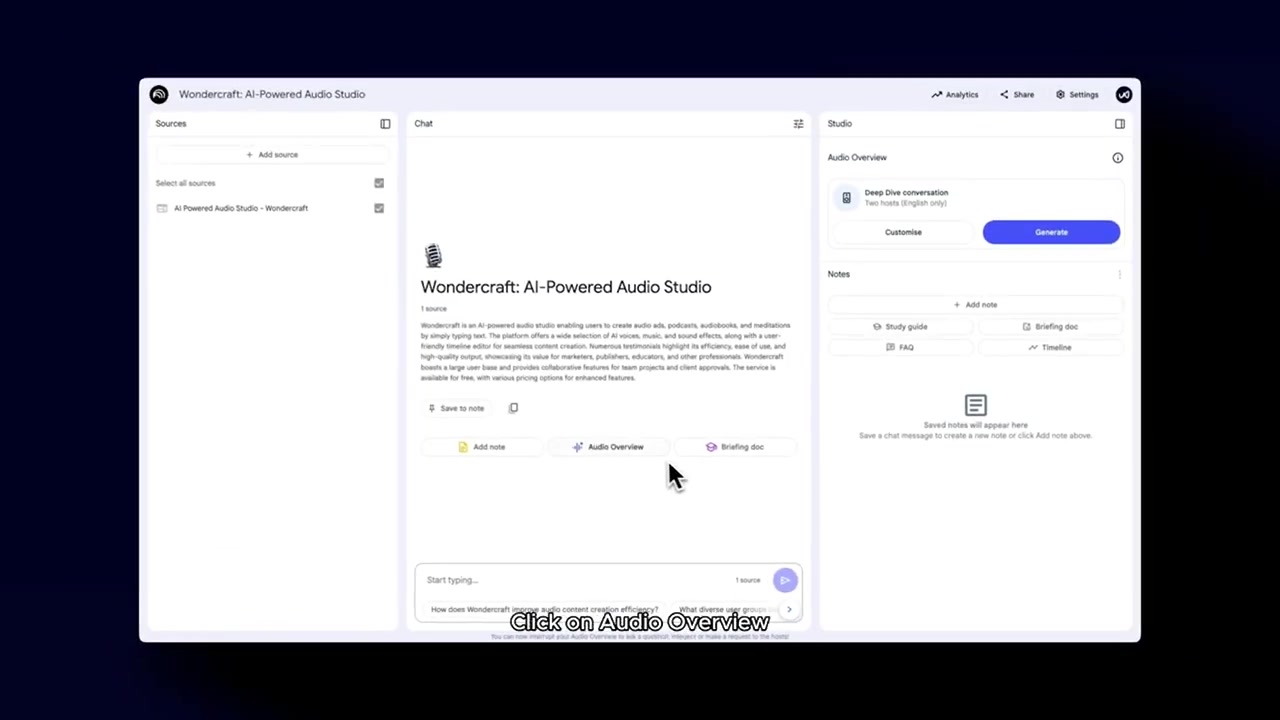
Task: Generate a Study guide
Action: click(899, 327)
